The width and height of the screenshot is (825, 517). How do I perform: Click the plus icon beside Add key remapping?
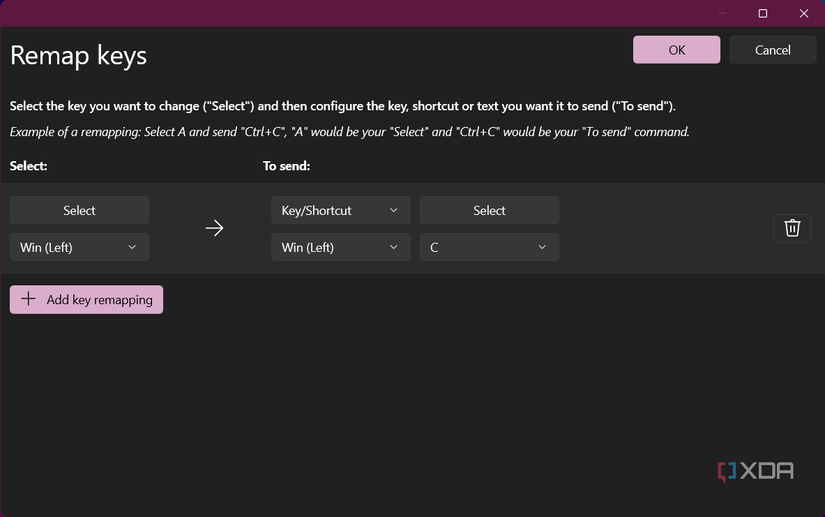[28, 299]
